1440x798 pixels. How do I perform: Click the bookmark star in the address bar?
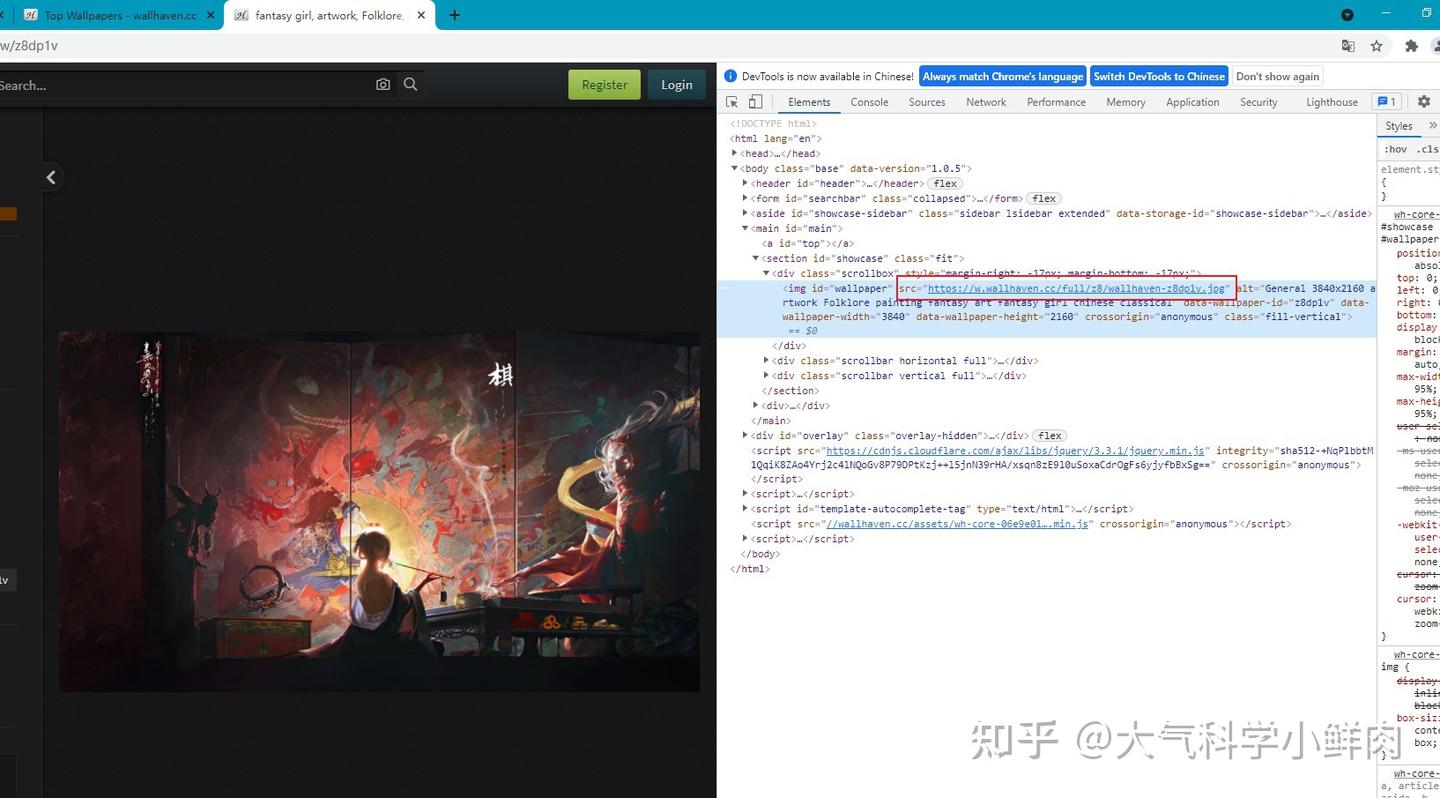click(1376, 46)
